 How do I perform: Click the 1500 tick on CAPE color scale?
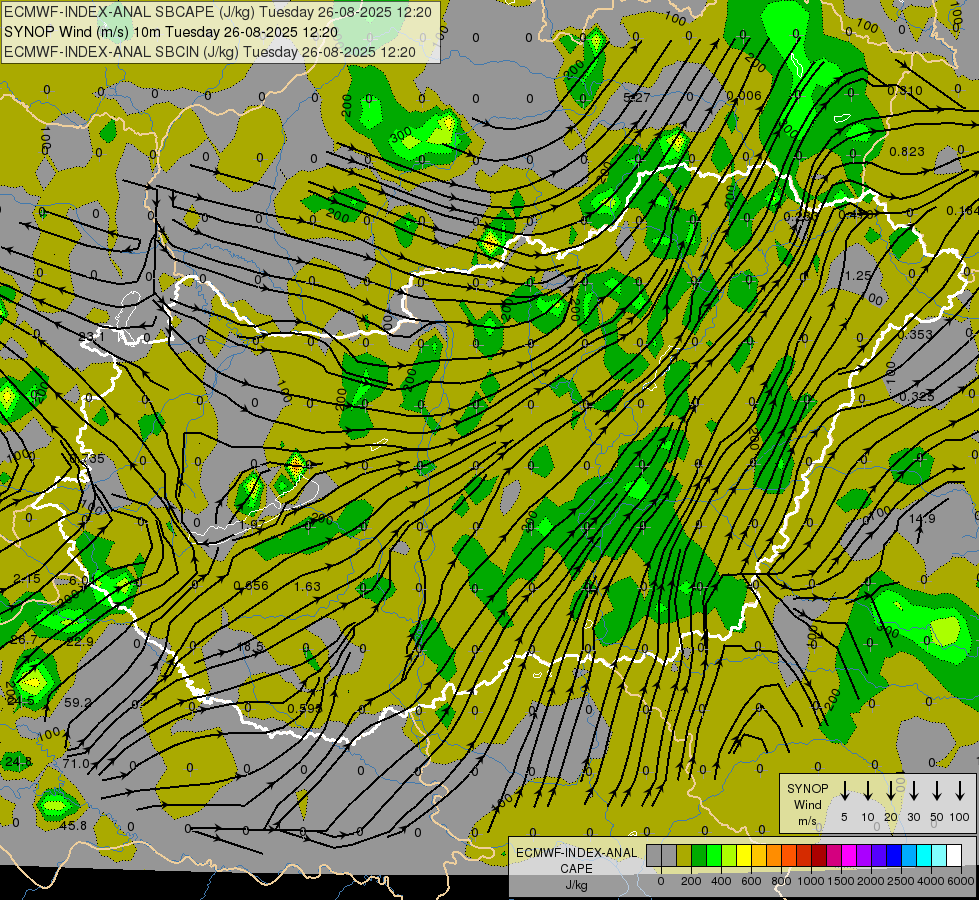tap(840, 881)
